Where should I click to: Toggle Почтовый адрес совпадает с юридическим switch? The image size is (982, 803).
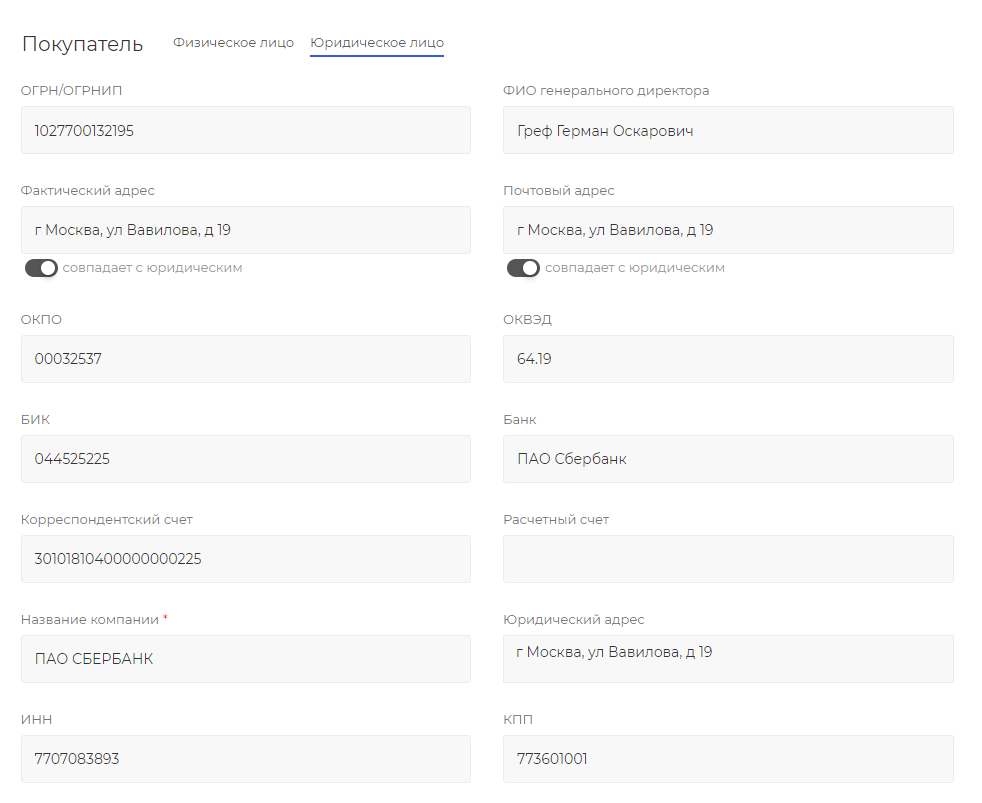tap(523, 268)
